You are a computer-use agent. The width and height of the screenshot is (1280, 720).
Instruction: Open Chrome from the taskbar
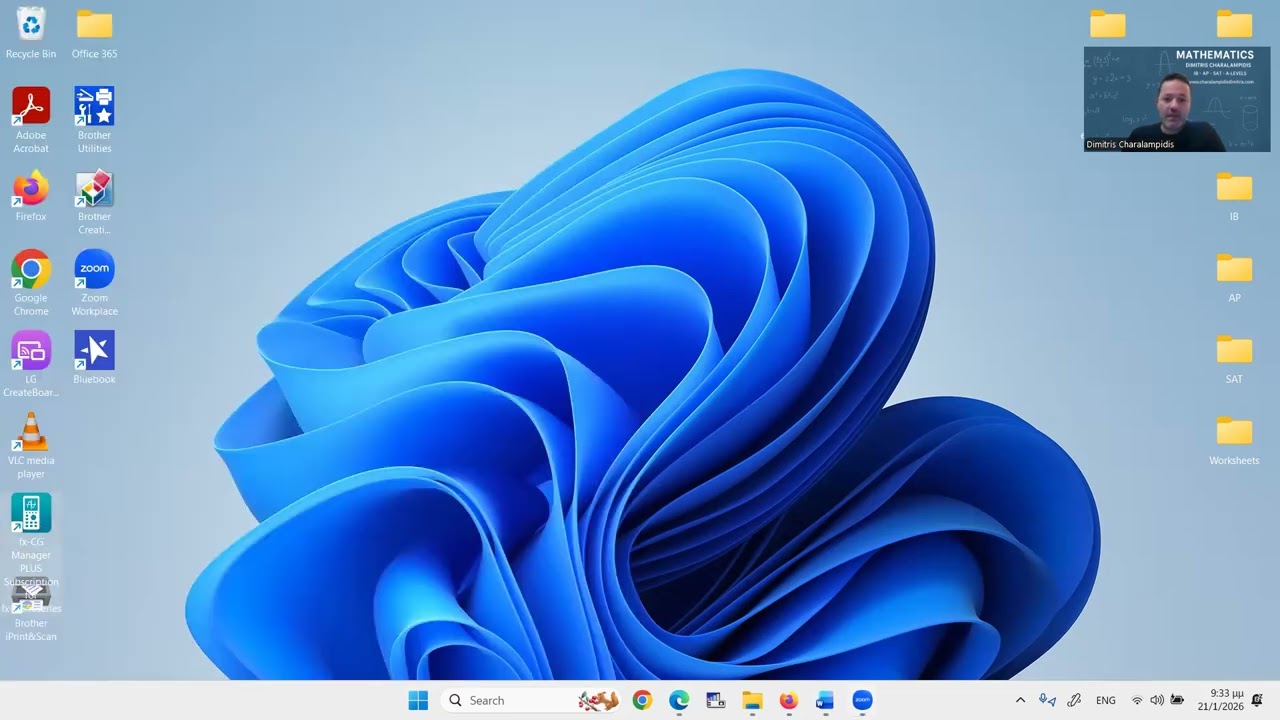pyautogui.click(x=642, y=700)
